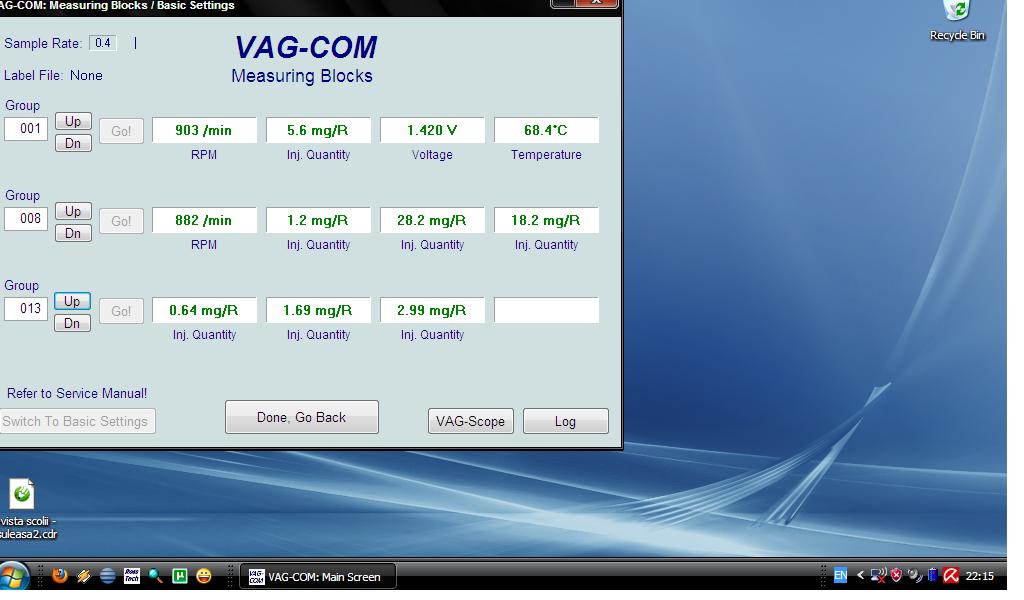Image resolution: width=1024 pixels, height=600 pixels.
Task: Select the 882 /min RPM reading
Action: tap(204, 220)
